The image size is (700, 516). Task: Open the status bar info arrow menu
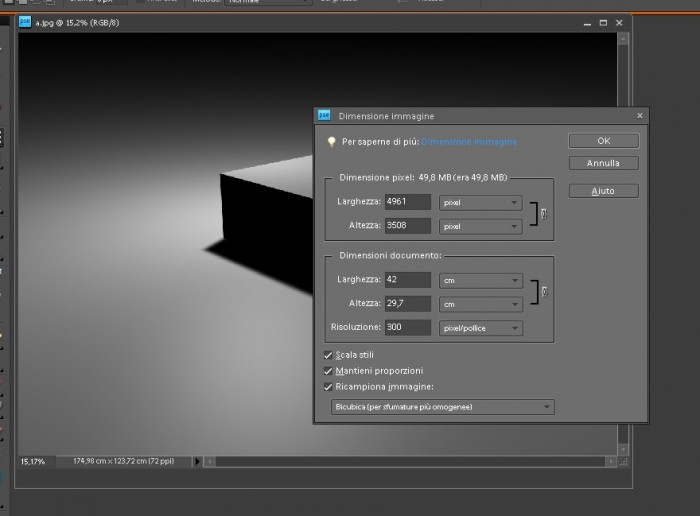[197, 462]
